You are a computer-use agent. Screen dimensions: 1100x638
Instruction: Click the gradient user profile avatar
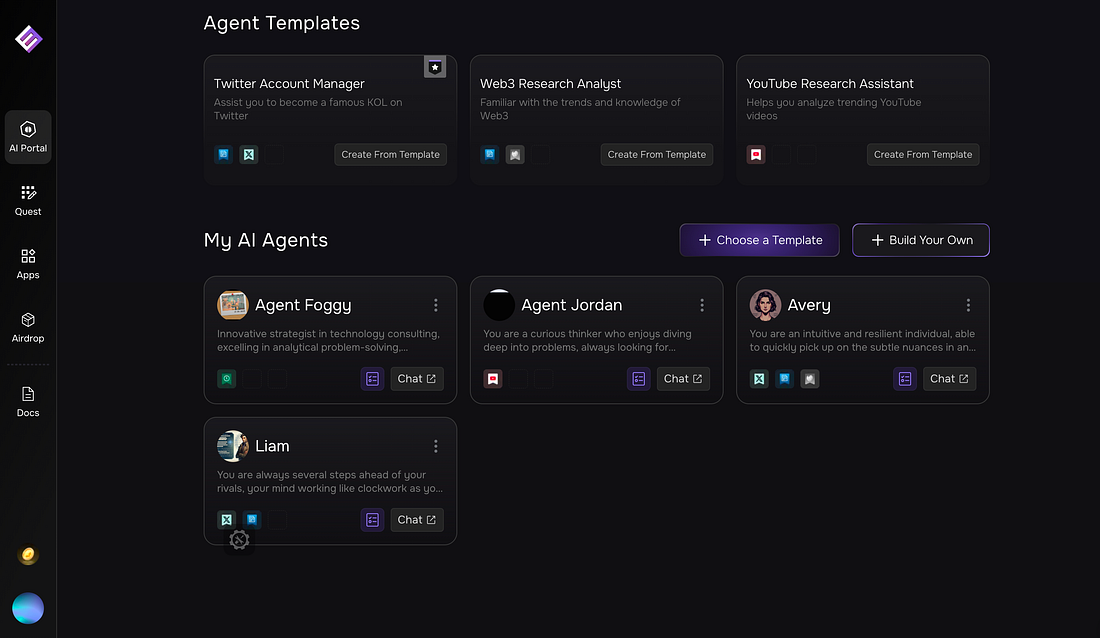[28, 608]
